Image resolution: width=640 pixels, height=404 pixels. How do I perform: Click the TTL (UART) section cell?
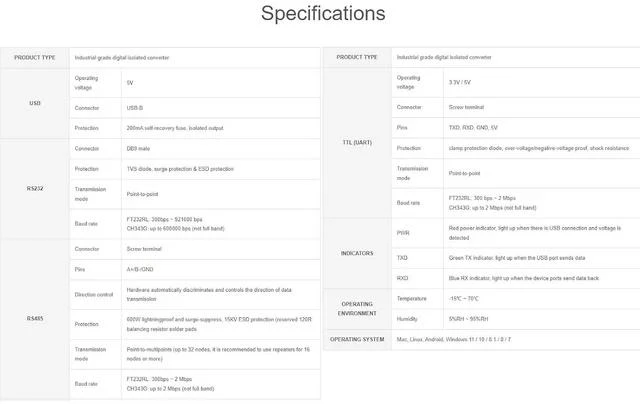pyautogui.click(x=357, y=142)
